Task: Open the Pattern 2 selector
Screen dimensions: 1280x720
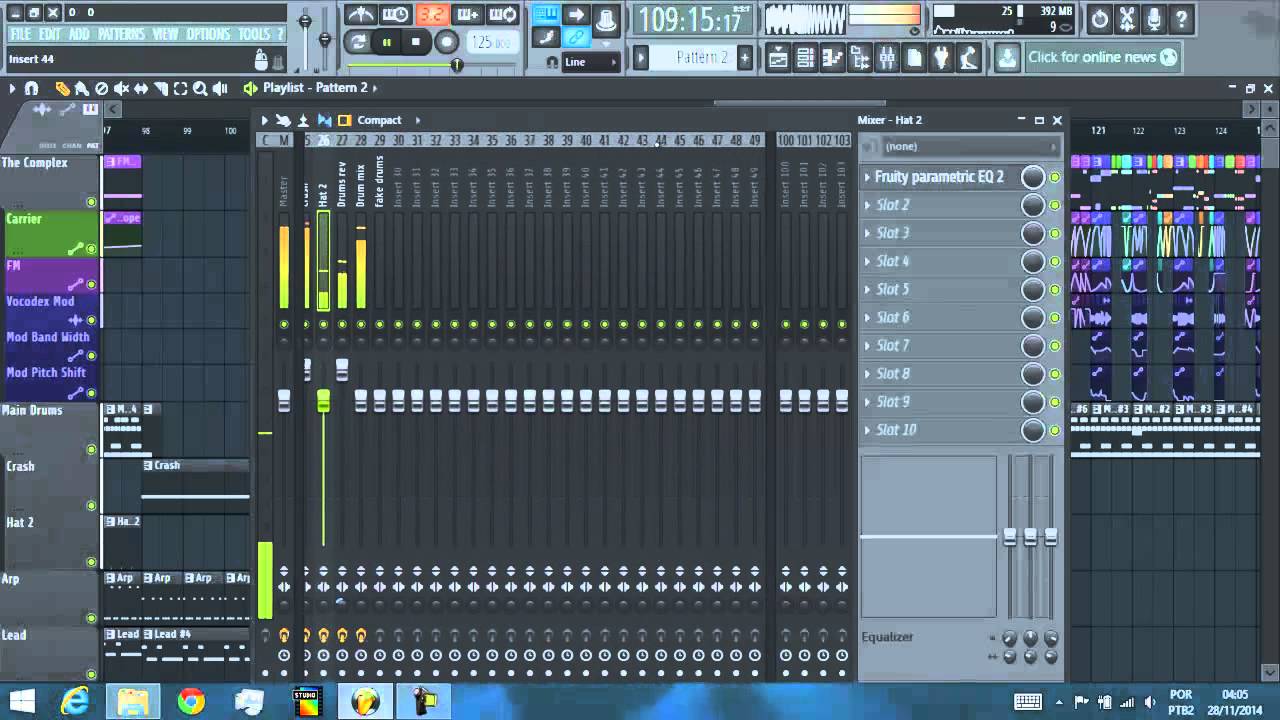Action: pos(694,58)
